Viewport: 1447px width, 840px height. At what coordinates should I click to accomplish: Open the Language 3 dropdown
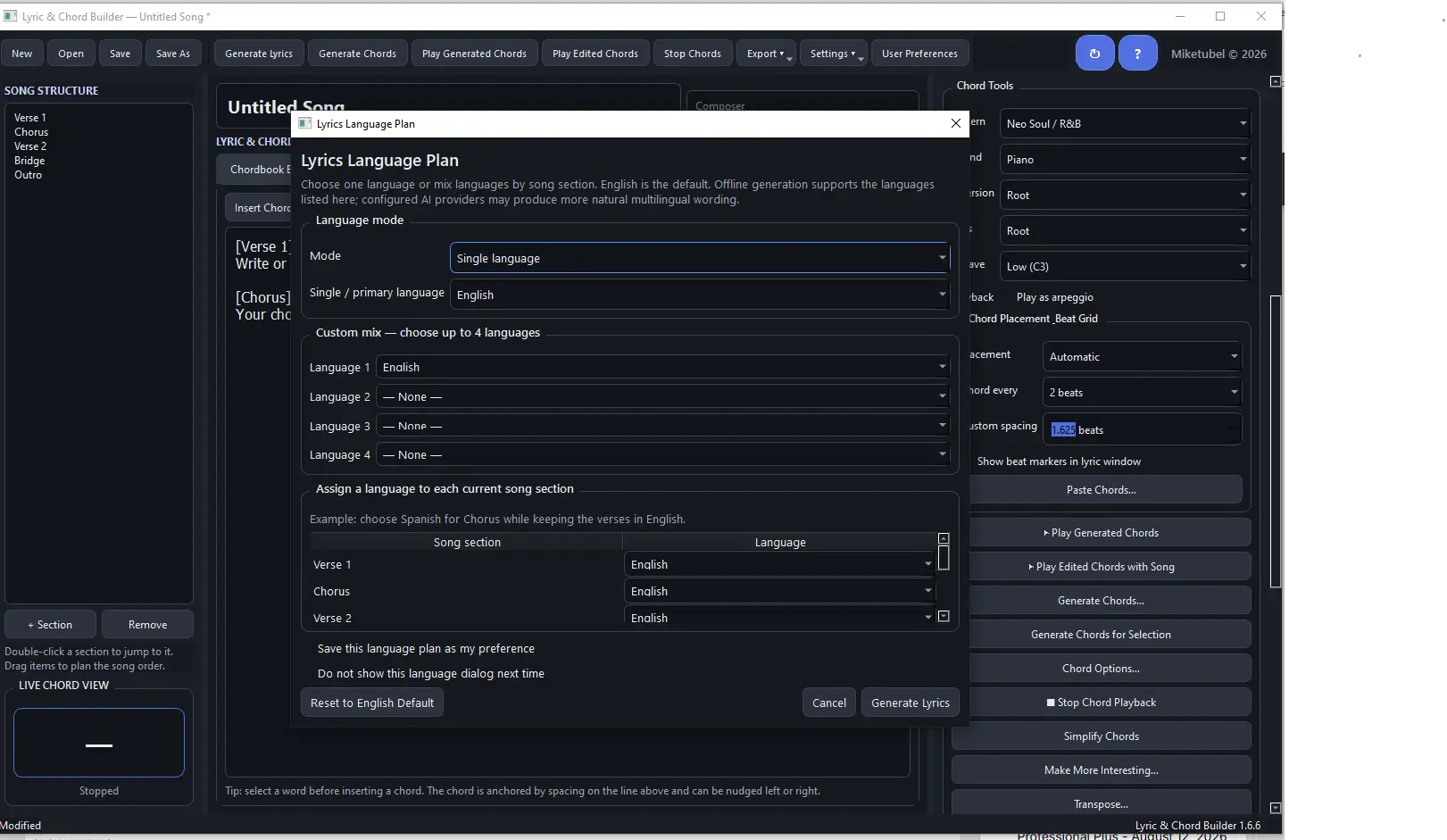tap(663, 426)
